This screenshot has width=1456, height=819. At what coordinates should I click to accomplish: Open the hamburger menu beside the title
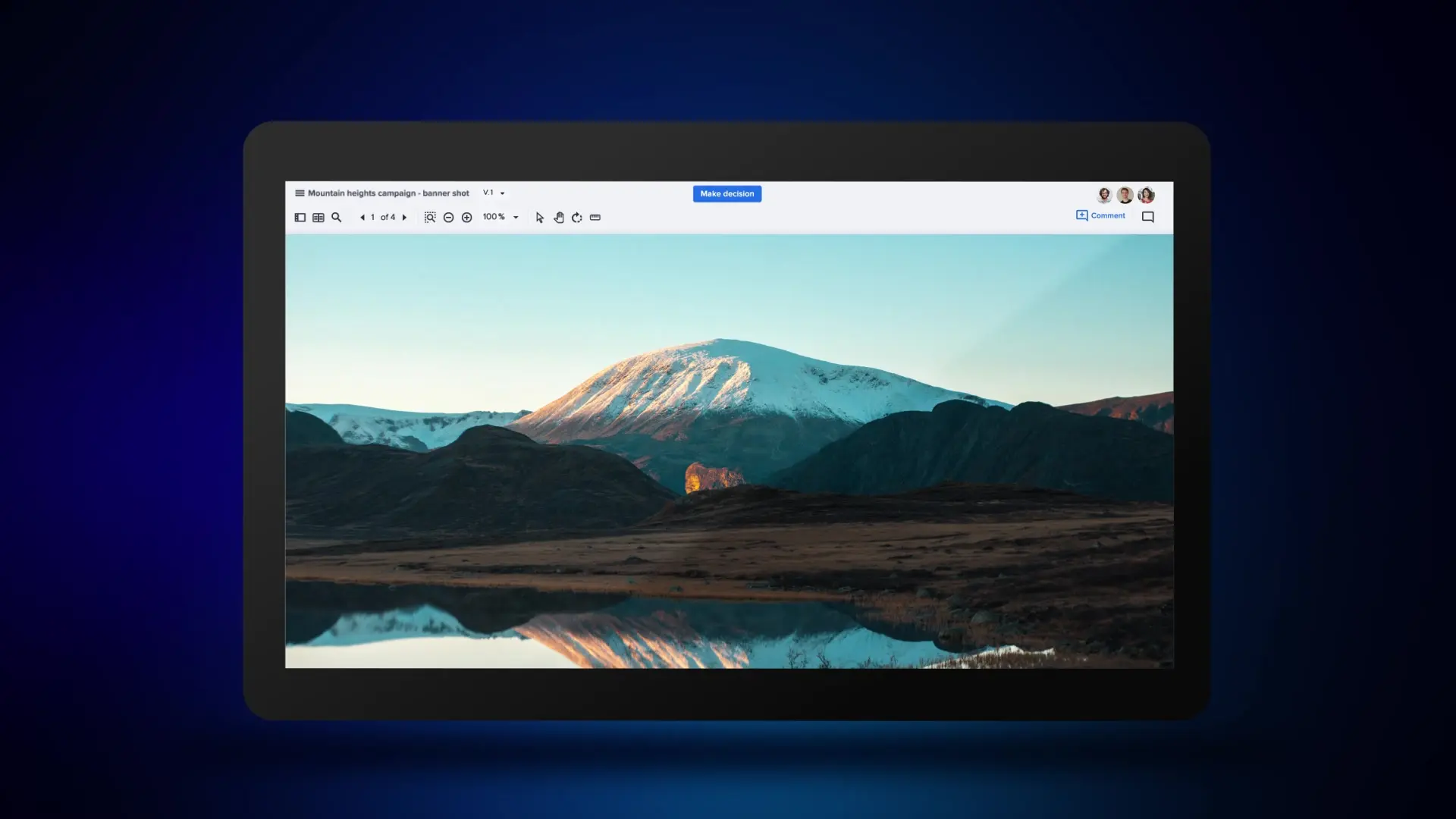pyautogui.click(x=300, y=193)
